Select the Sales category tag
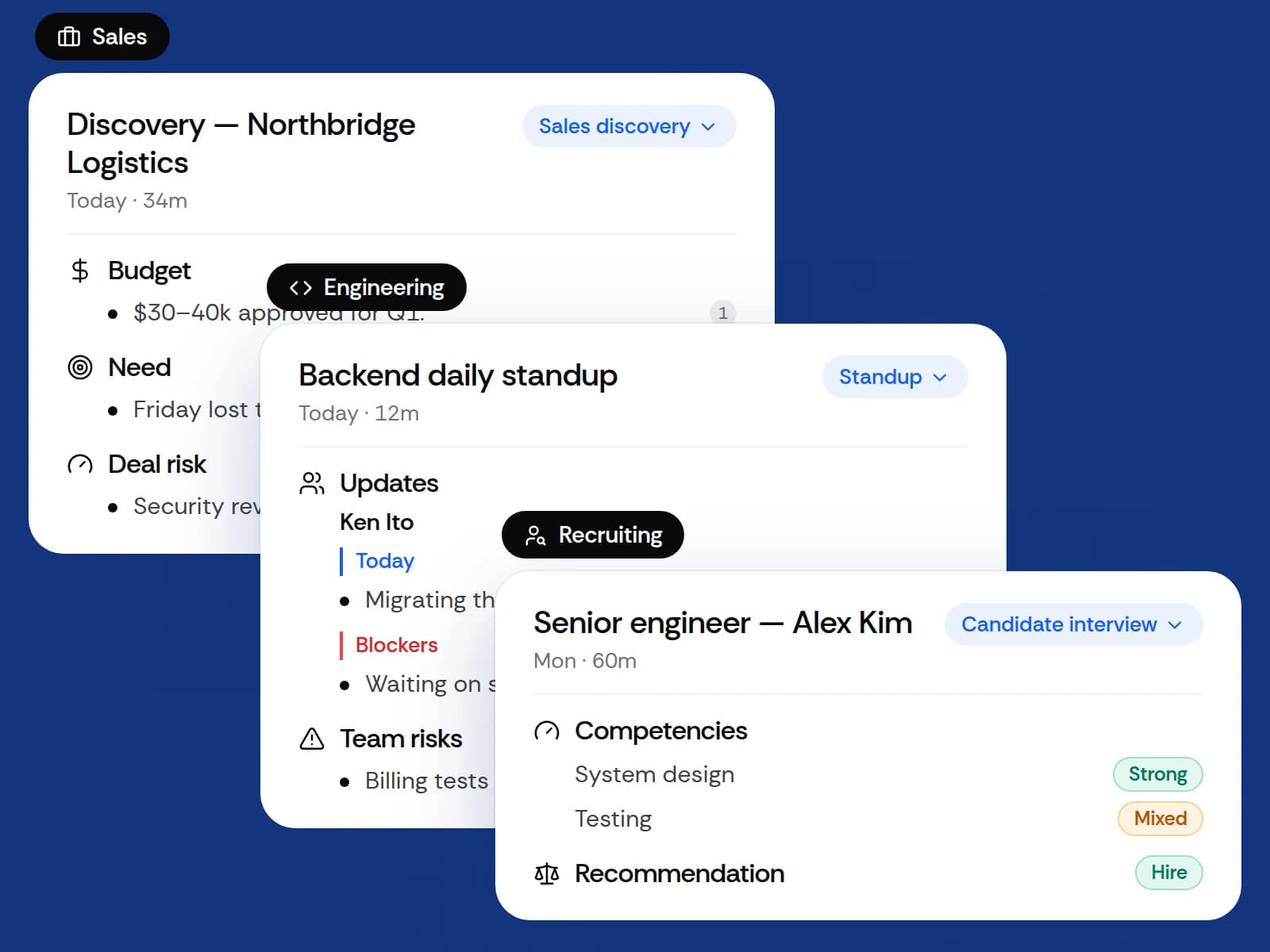 (x=102, y=36)
